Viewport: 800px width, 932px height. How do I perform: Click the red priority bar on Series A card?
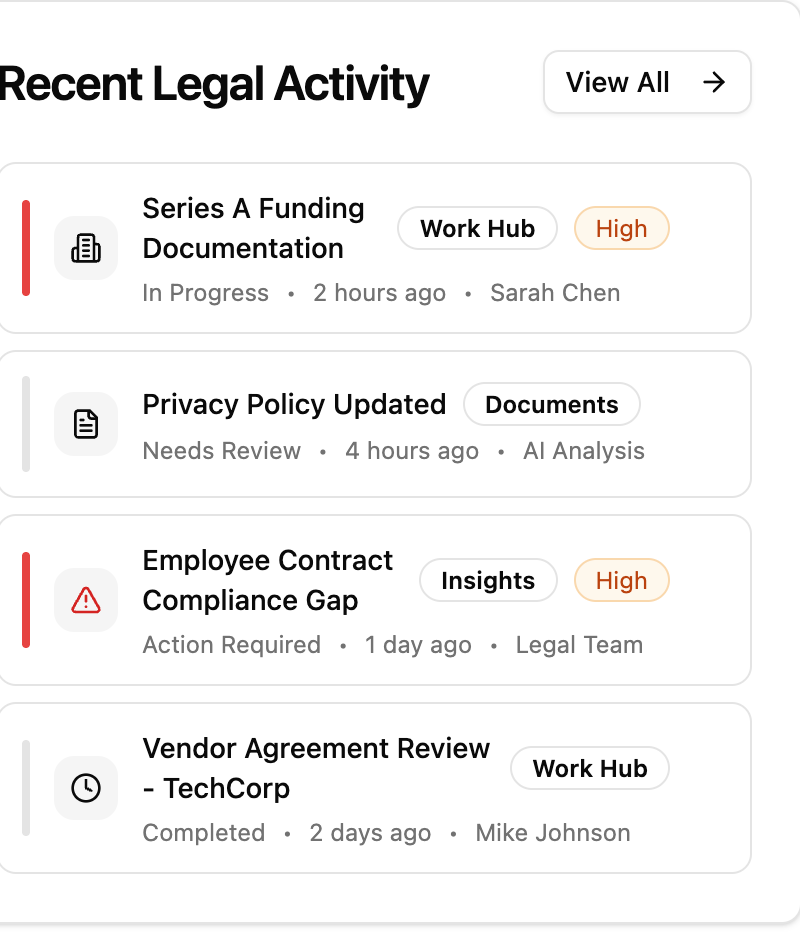pos(26,248)
